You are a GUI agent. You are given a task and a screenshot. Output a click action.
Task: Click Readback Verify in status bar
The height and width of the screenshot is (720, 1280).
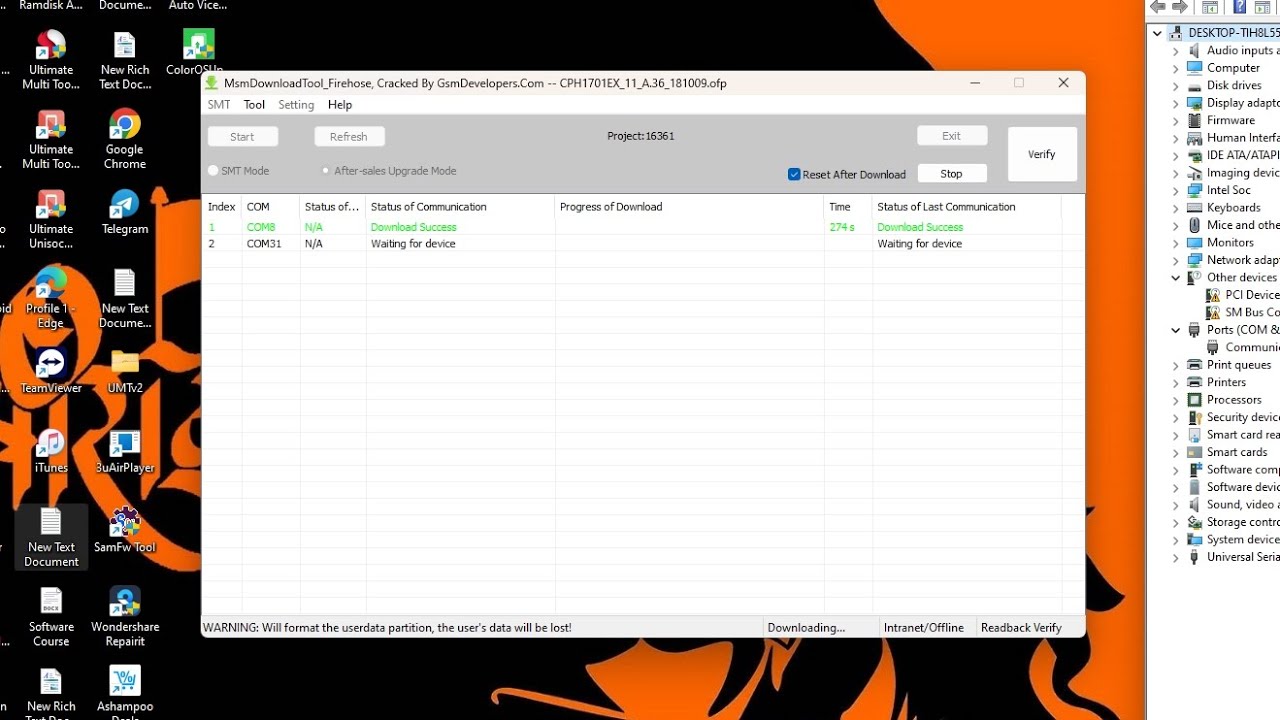[1021, 628]
